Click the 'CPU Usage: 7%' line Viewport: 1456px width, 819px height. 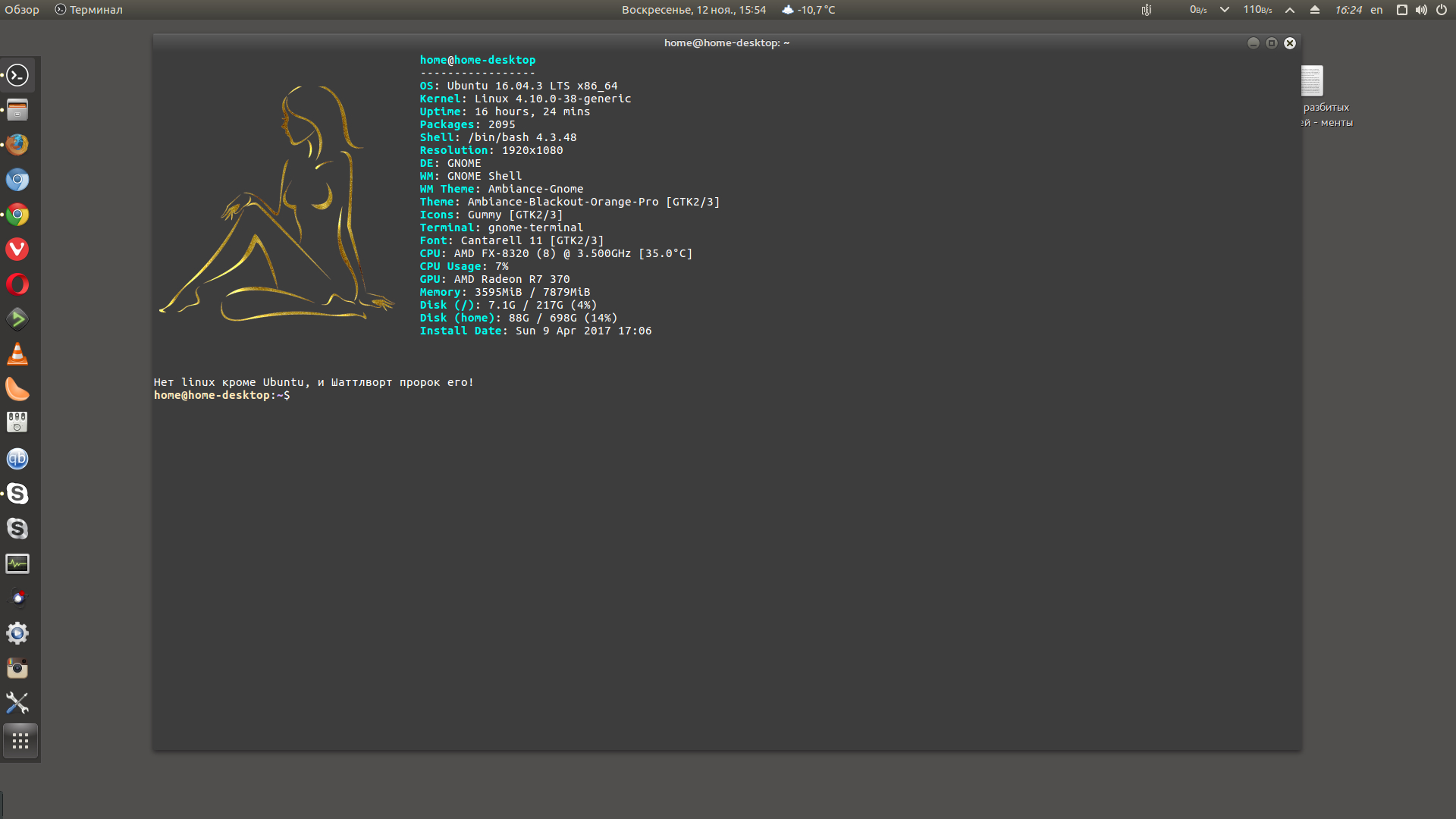click(464, 266)
